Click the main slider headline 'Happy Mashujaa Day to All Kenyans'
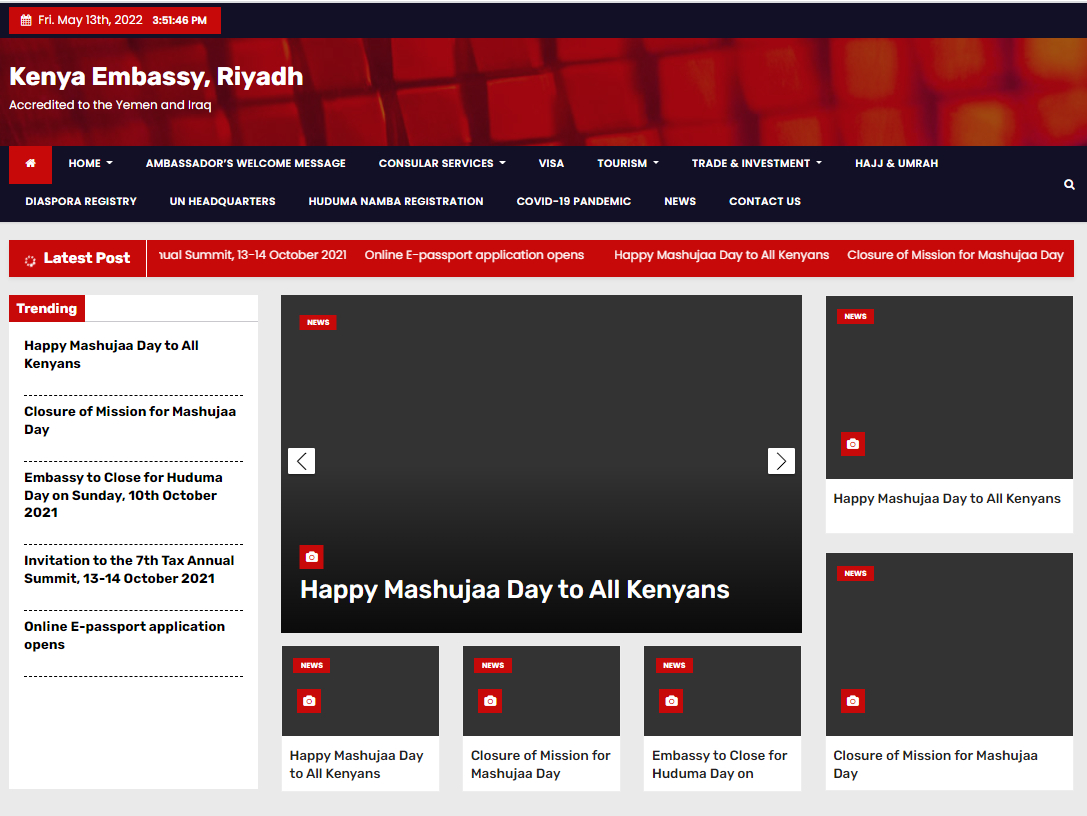 click(x=514, y=589)
